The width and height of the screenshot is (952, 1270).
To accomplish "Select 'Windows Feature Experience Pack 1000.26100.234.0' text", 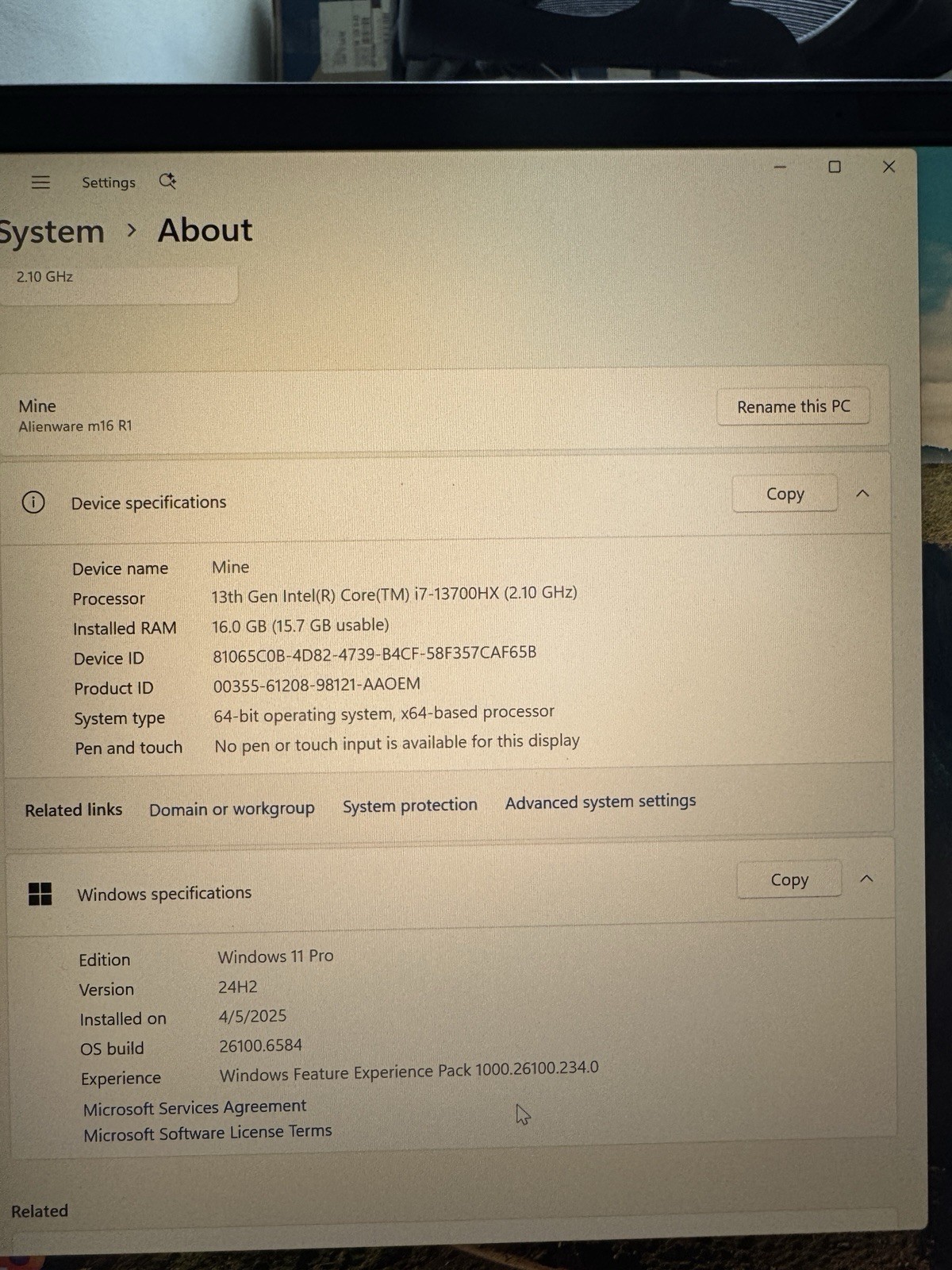I will click(x=409, y=1072).
